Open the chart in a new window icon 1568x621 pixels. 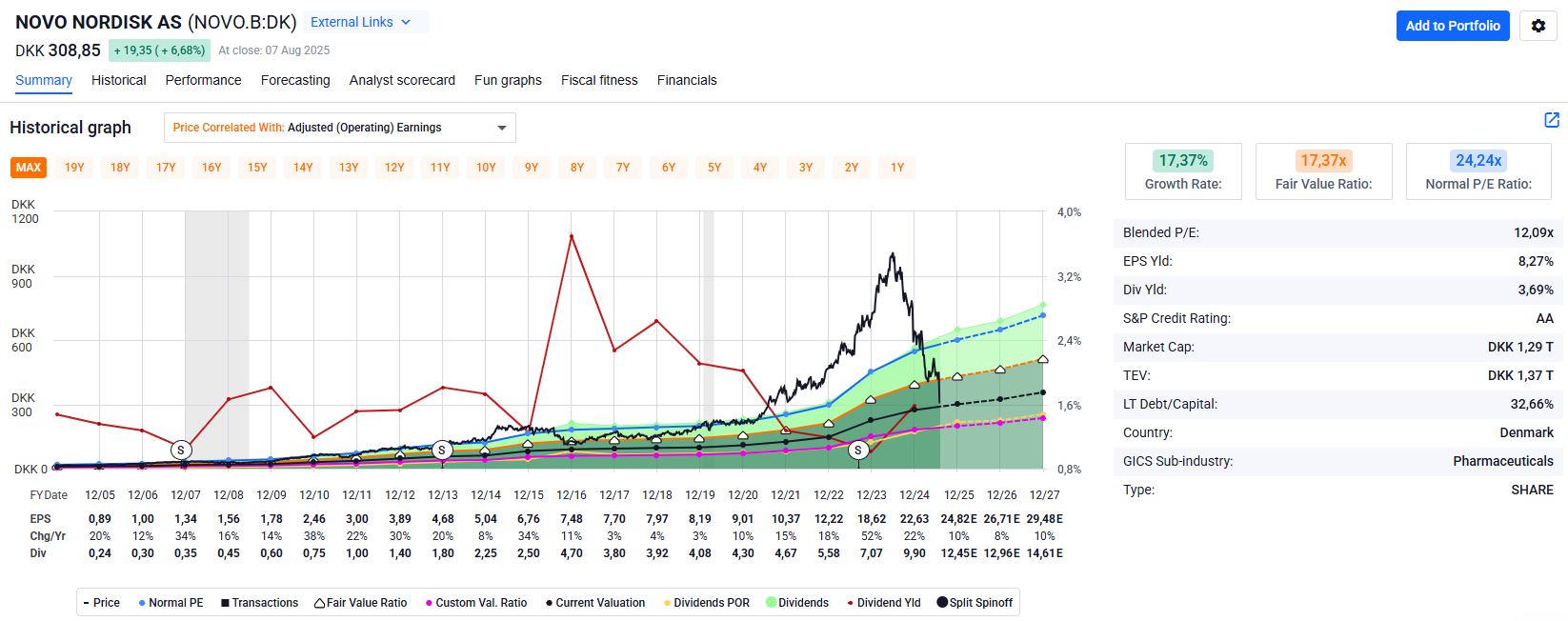1552,120
